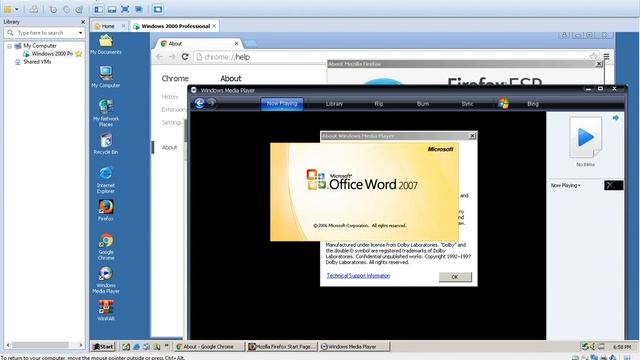
Task: Select About in Chrome sidebar
Action: tap(169, 147)
